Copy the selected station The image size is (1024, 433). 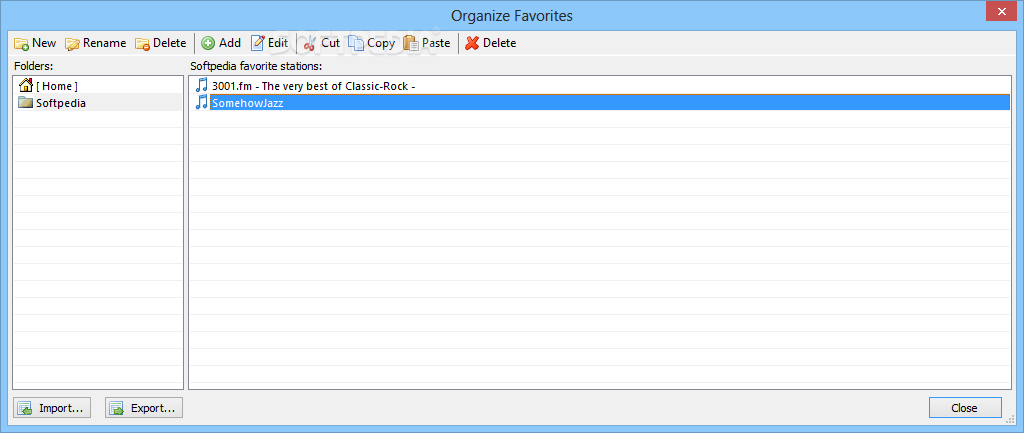click(372, 43)
